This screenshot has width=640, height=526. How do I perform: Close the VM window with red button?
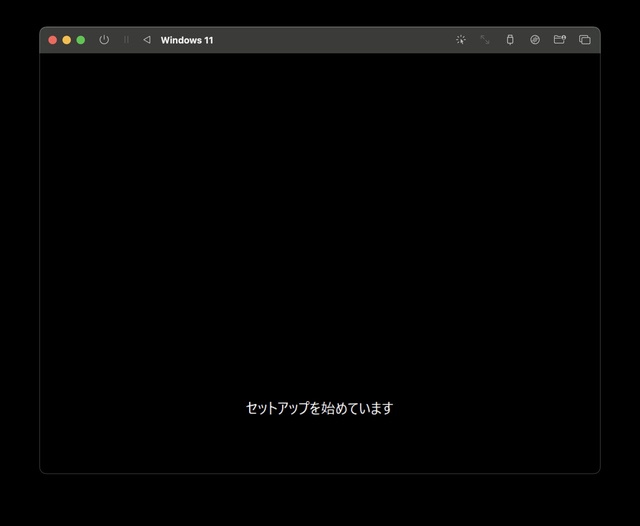pos(53,40)
